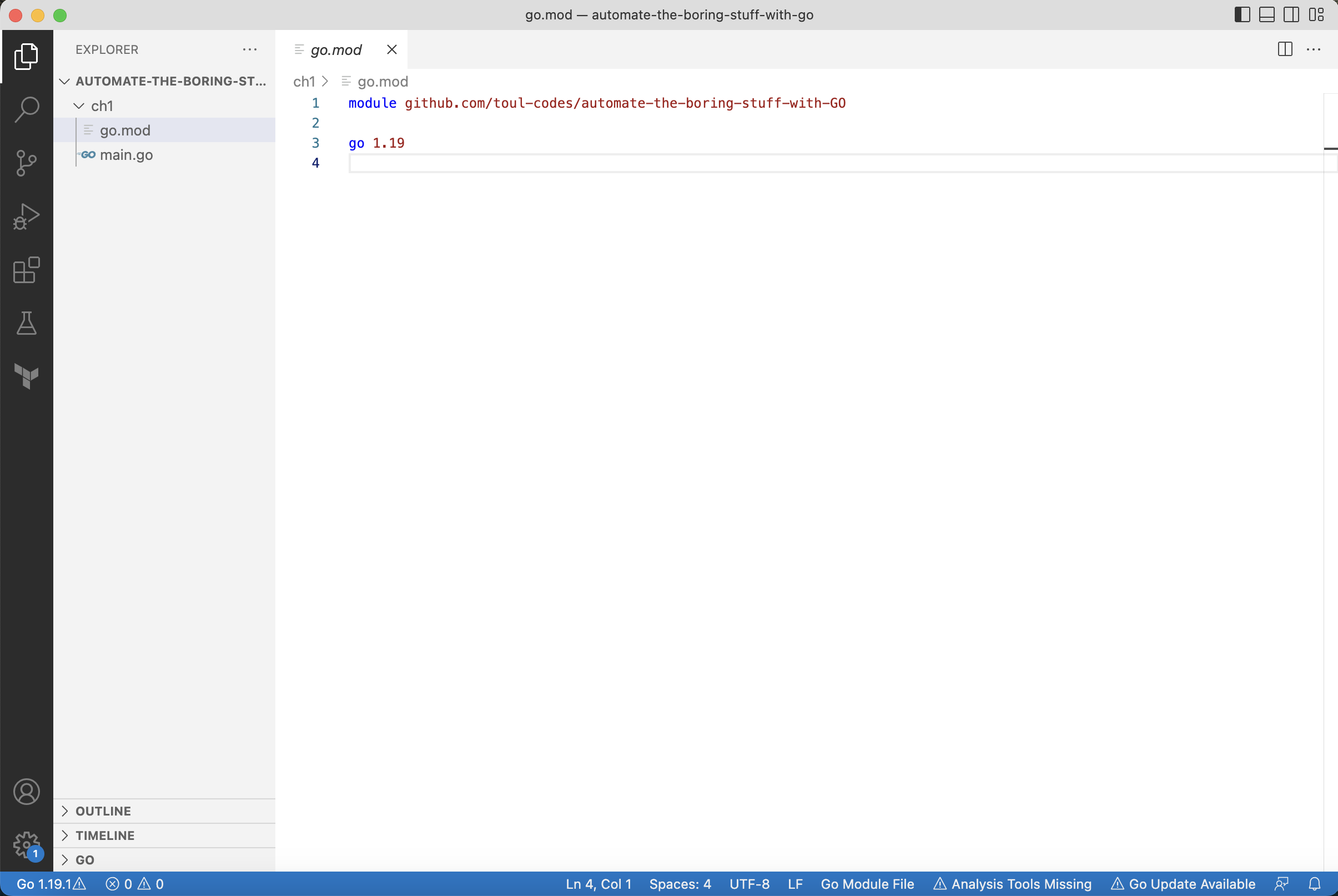
Task: Select the Testing beaker icon
Action: (26, 323)
